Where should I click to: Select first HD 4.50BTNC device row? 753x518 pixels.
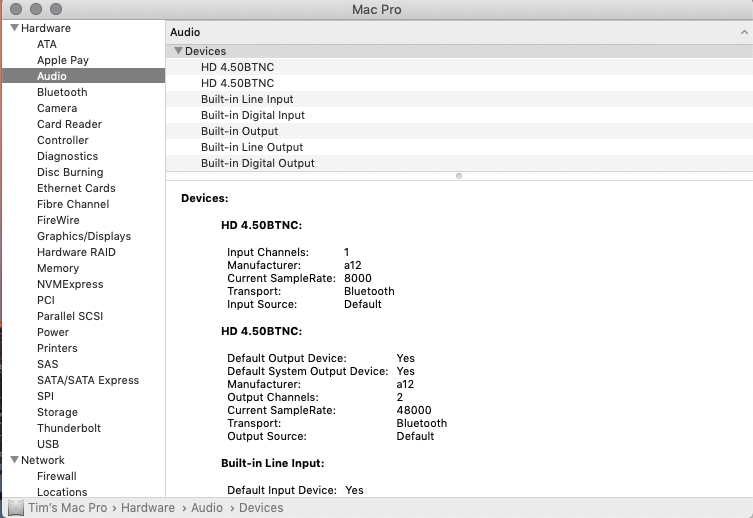(237, 67)
